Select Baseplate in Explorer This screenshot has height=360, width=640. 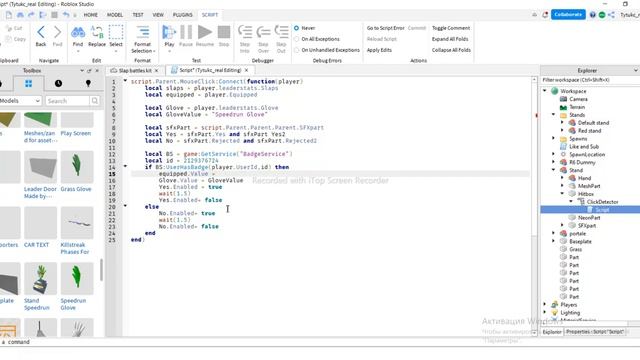(x=580, y=241)
